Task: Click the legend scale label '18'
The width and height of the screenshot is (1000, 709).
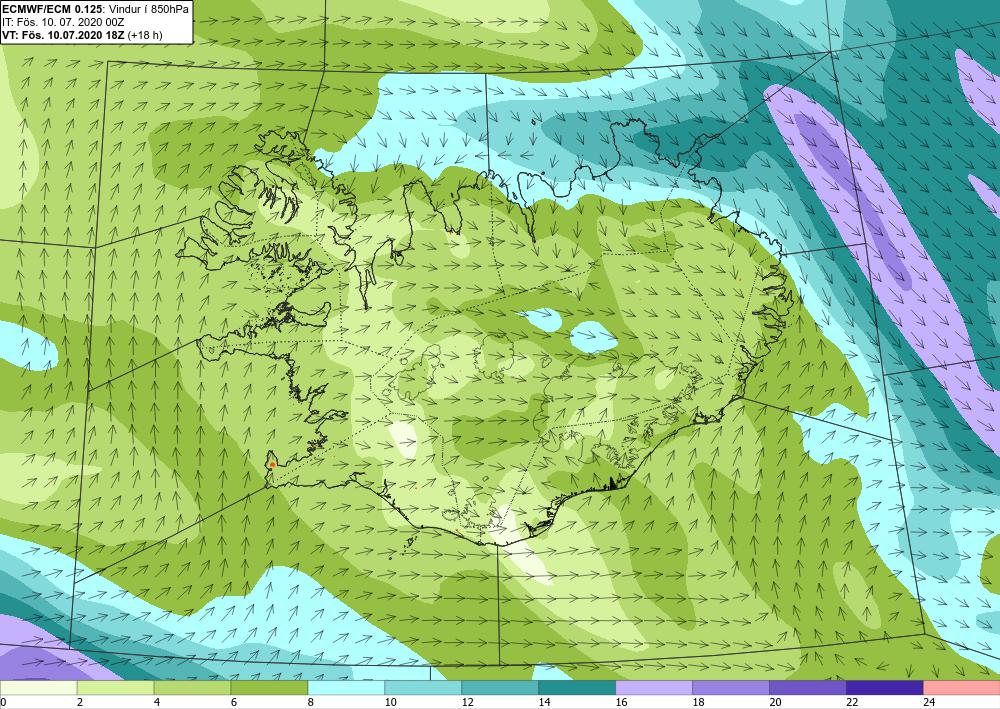Action: [x=698, y=702]
